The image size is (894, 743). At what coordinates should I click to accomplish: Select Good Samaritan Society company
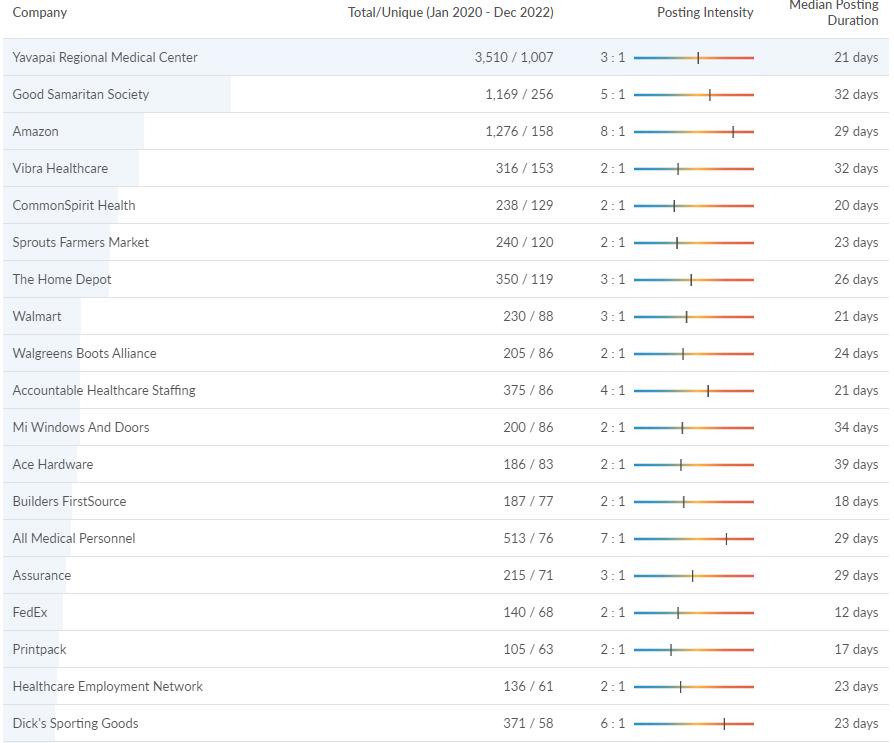81,94
